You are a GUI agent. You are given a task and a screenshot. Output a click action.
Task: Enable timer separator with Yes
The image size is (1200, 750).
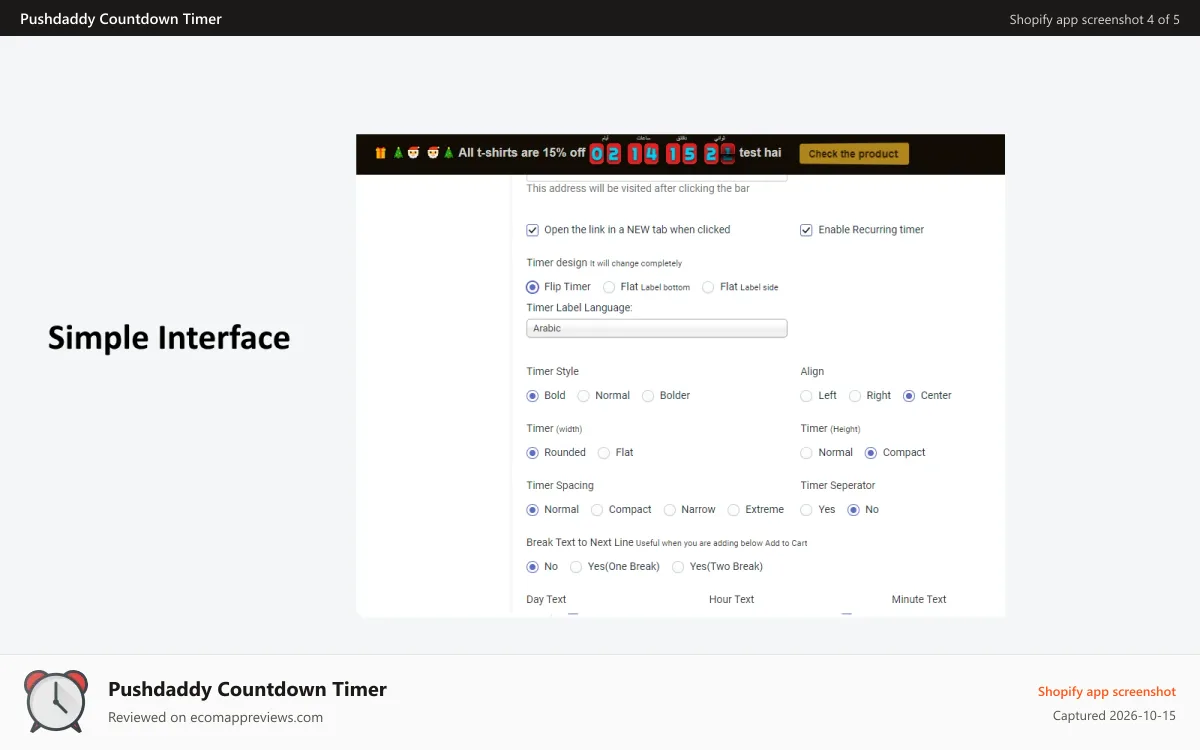pyautogui.click(x=806, y=510)
